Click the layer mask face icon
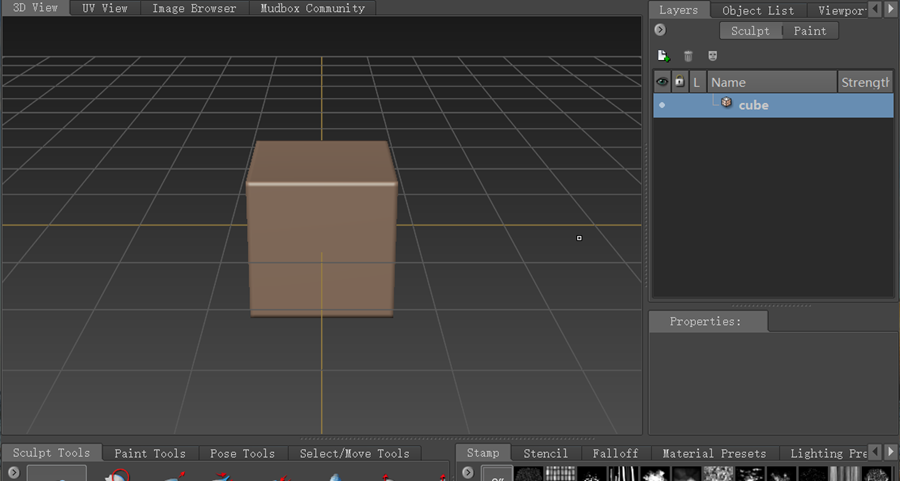The height and width of the screenshot is (481, 900). click(712, 56)
